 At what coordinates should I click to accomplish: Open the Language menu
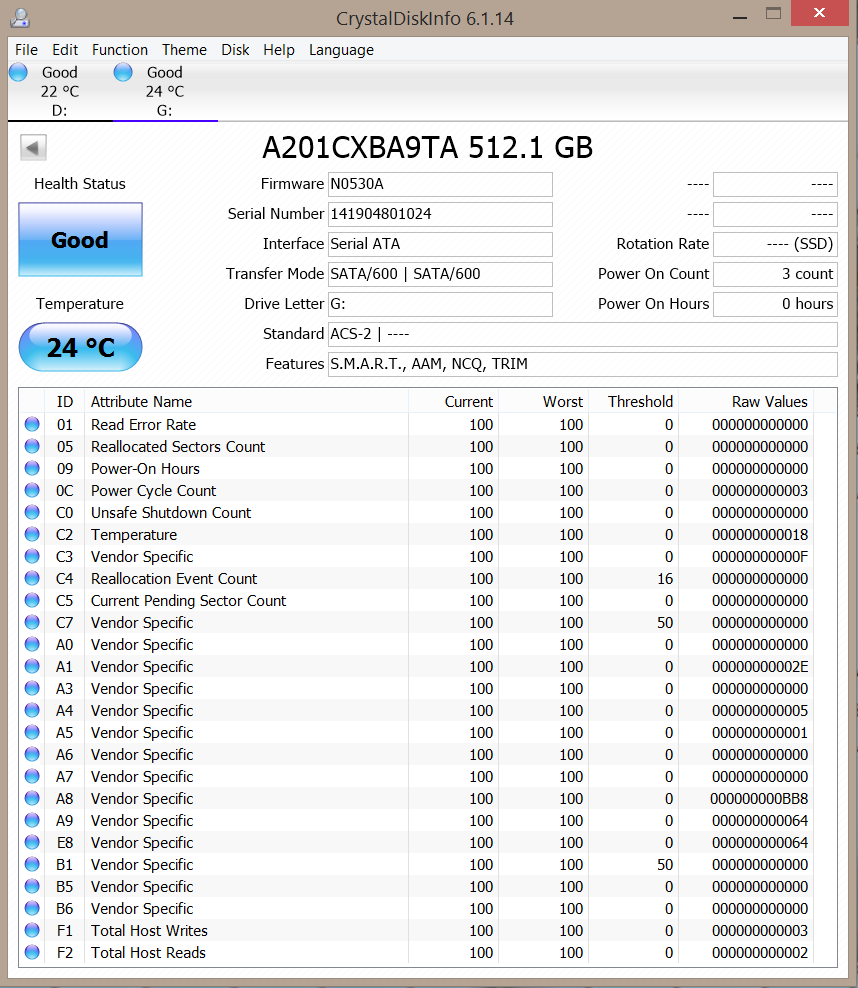tap(341, 50)
